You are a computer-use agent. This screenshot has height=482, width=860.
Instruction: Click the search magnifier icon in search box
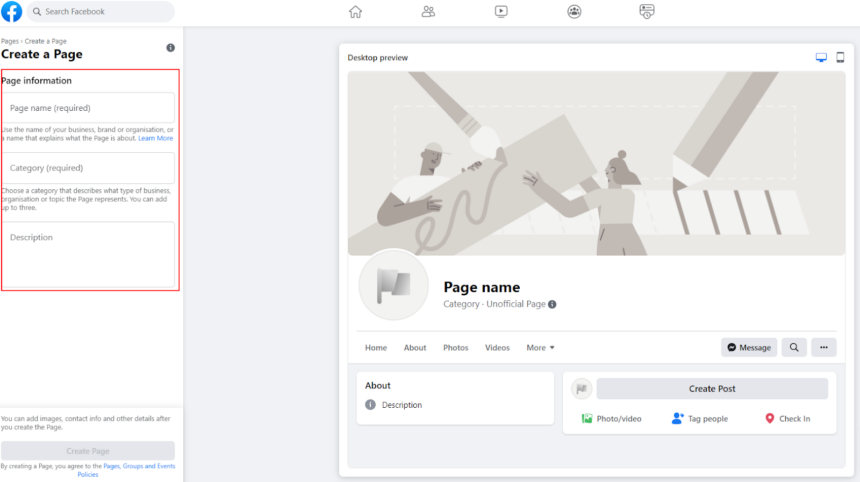tap(37, 12)
